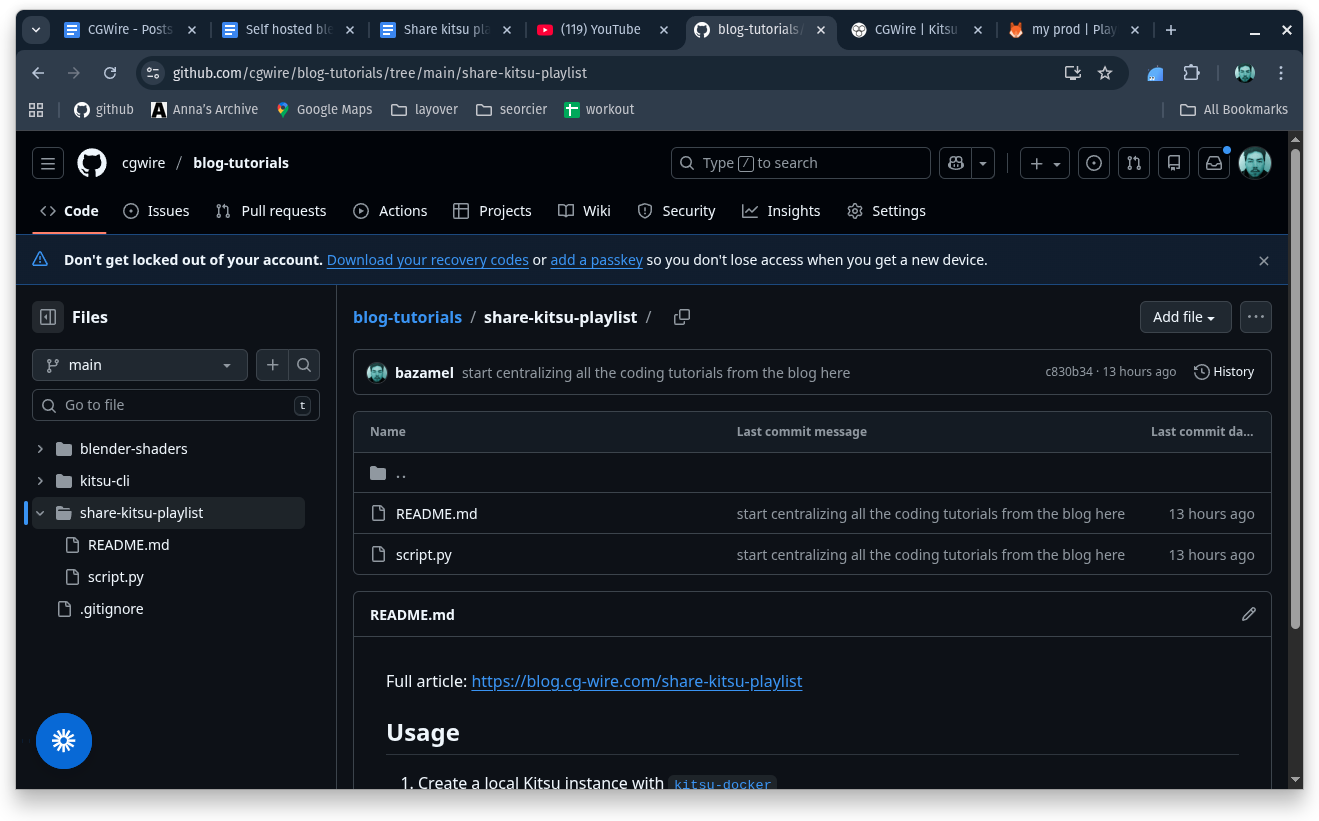Collapse the Files side panel
This screenshot has height=821, width=1319.
48,317
